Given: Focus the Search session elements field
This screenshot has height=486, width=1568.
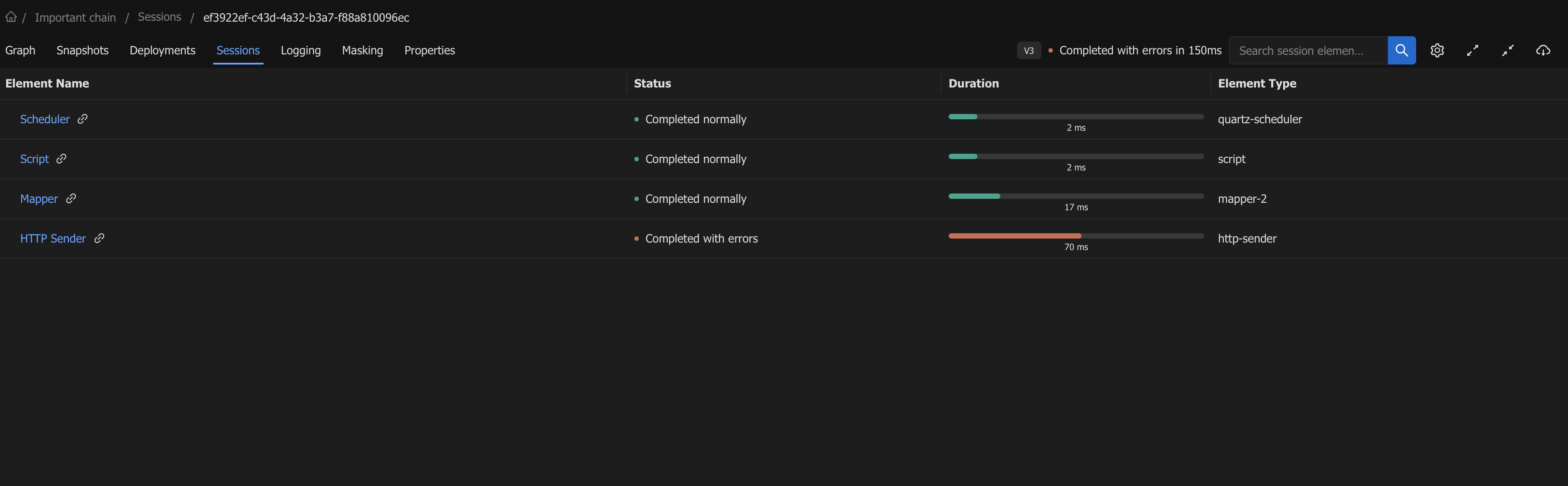Looking at the screenshot, I should pyautogui.click(x=1308, y=50).
